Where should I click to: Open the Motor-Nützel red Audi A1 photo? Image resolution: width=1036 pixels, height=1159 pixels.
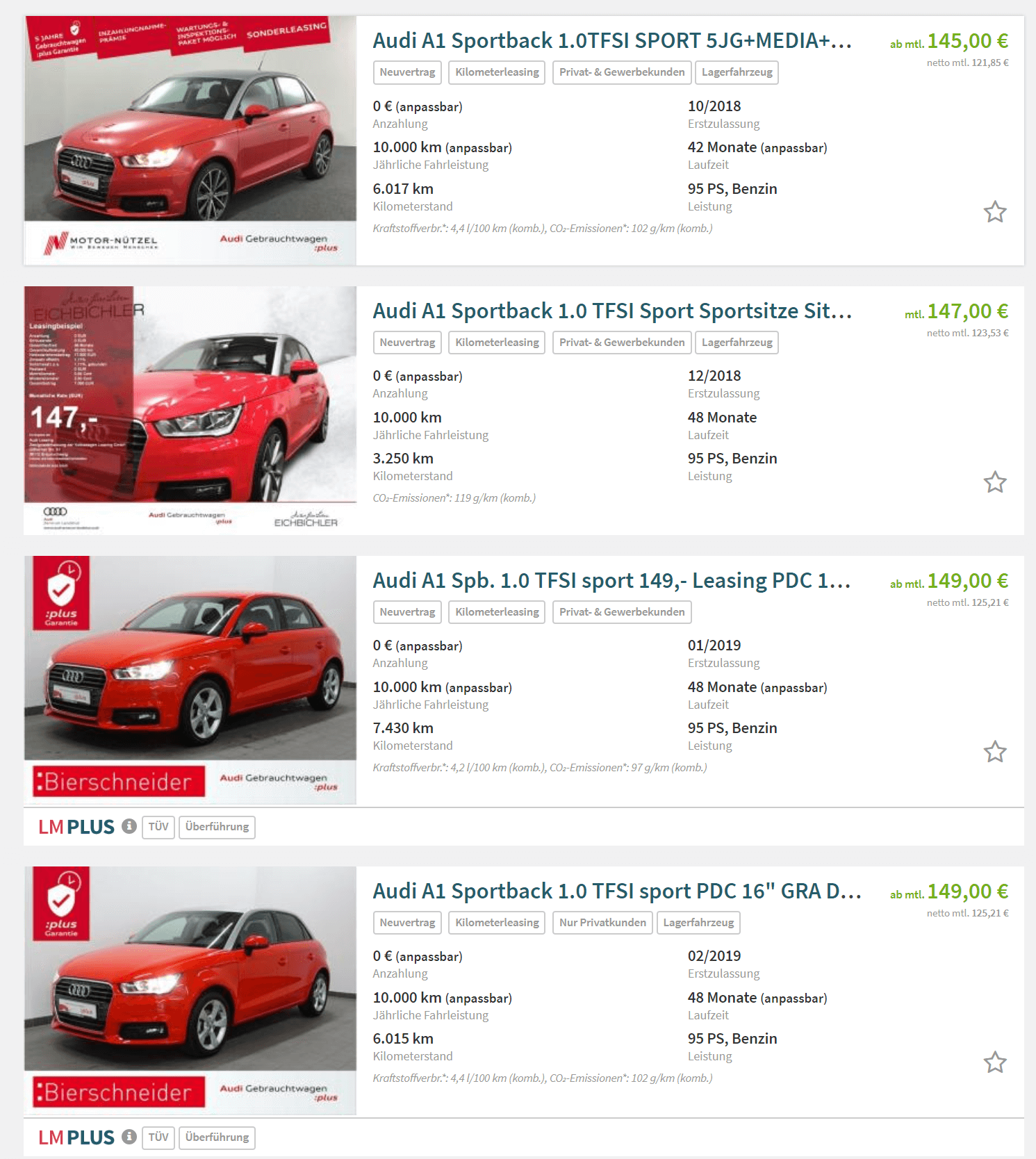pyautogui.click(x=190, y=140)
